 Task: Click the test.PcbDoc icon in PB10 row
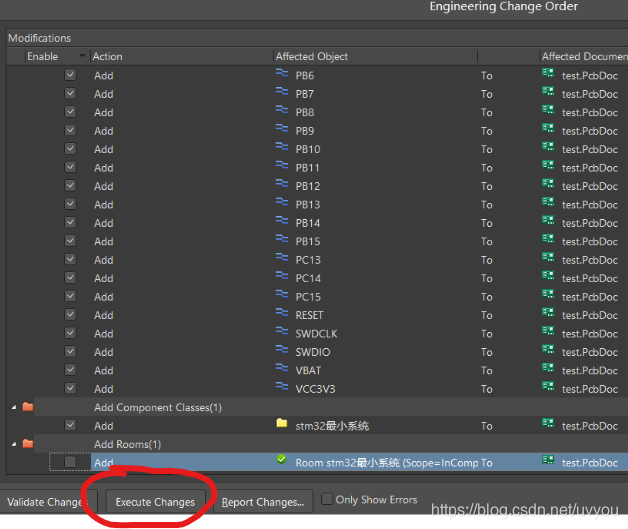(547, 149)
